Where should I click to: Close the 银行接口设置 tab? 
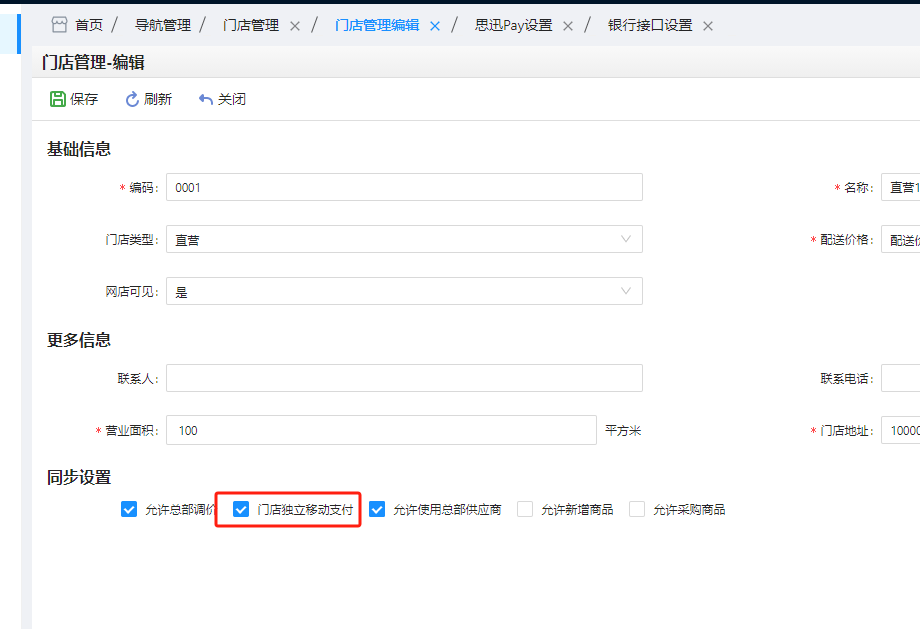pos(708,26)
